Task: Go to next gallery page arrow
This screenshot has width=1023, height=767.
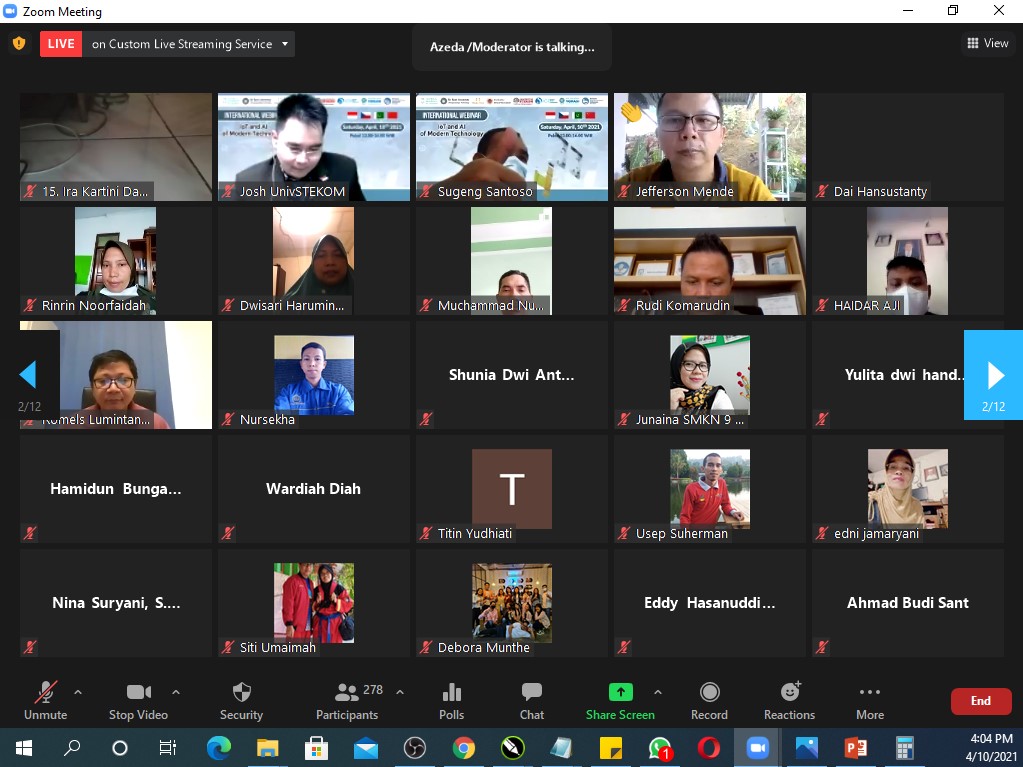Action: [x=993, y=375]
